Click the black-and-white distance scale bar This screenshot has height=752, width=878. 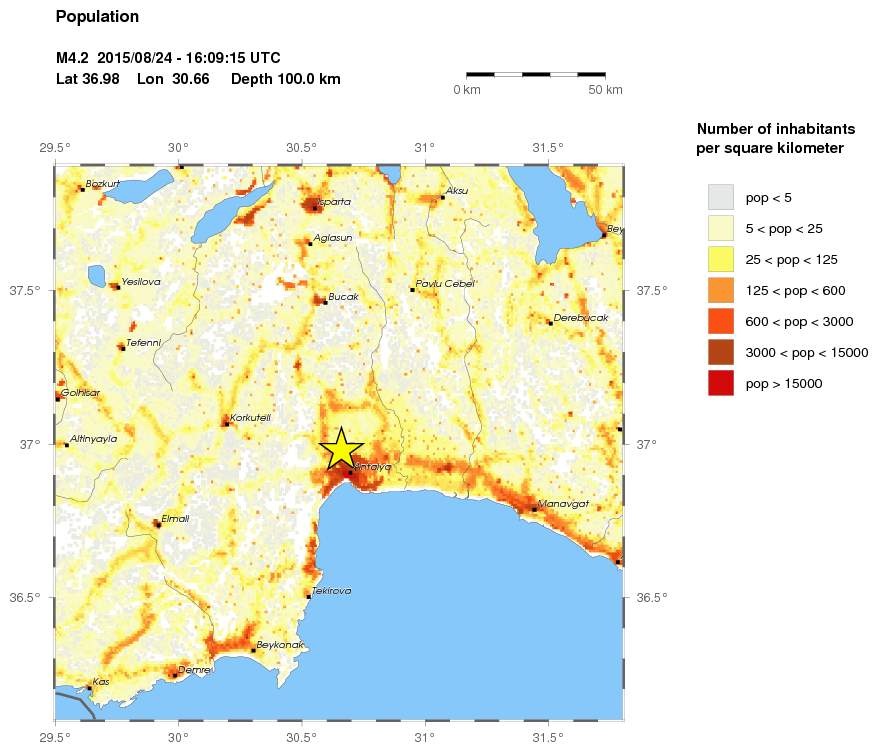point(536,74)
